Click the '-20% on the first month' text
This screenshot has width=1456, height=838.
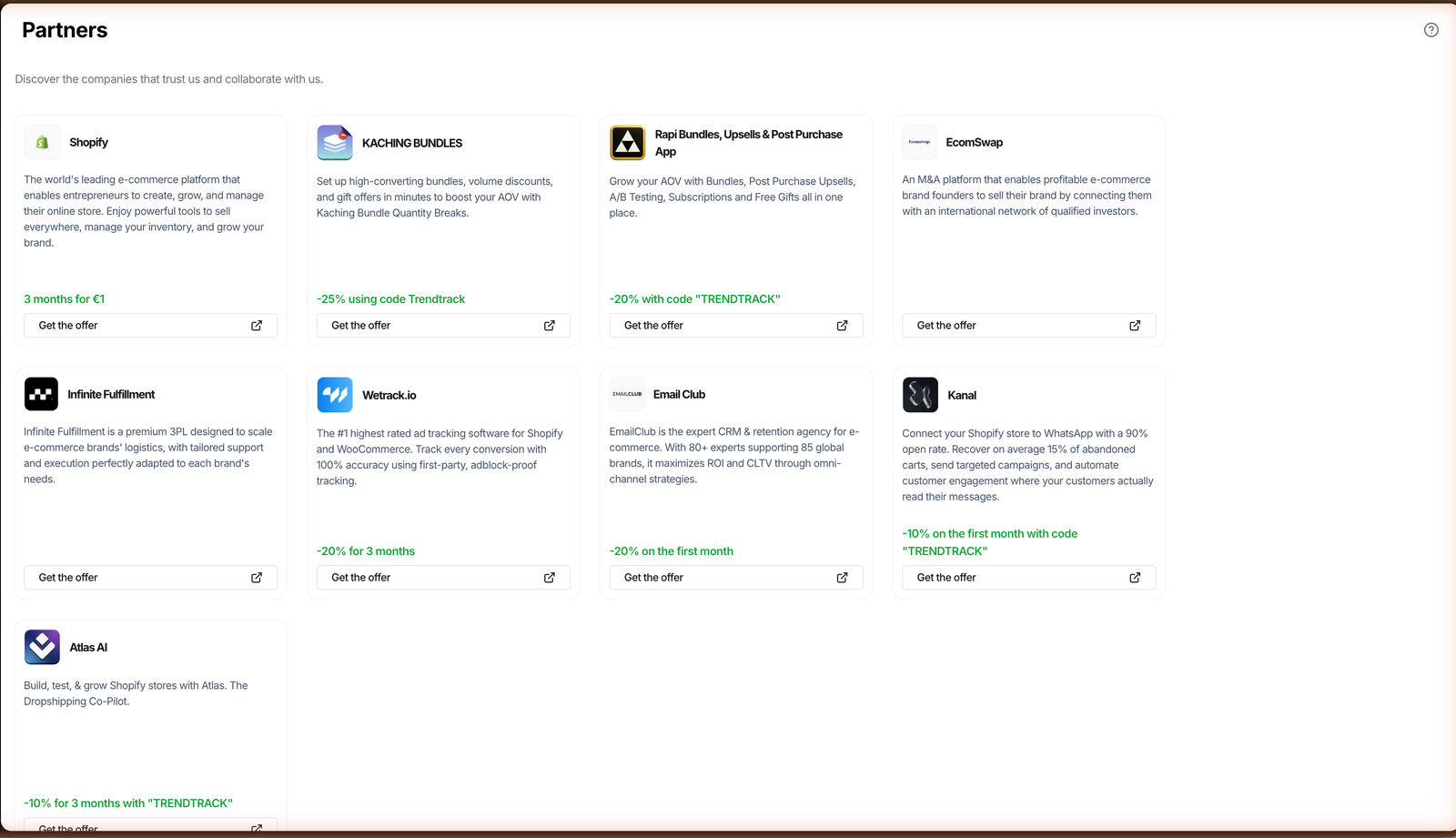[x=672, y=551]
